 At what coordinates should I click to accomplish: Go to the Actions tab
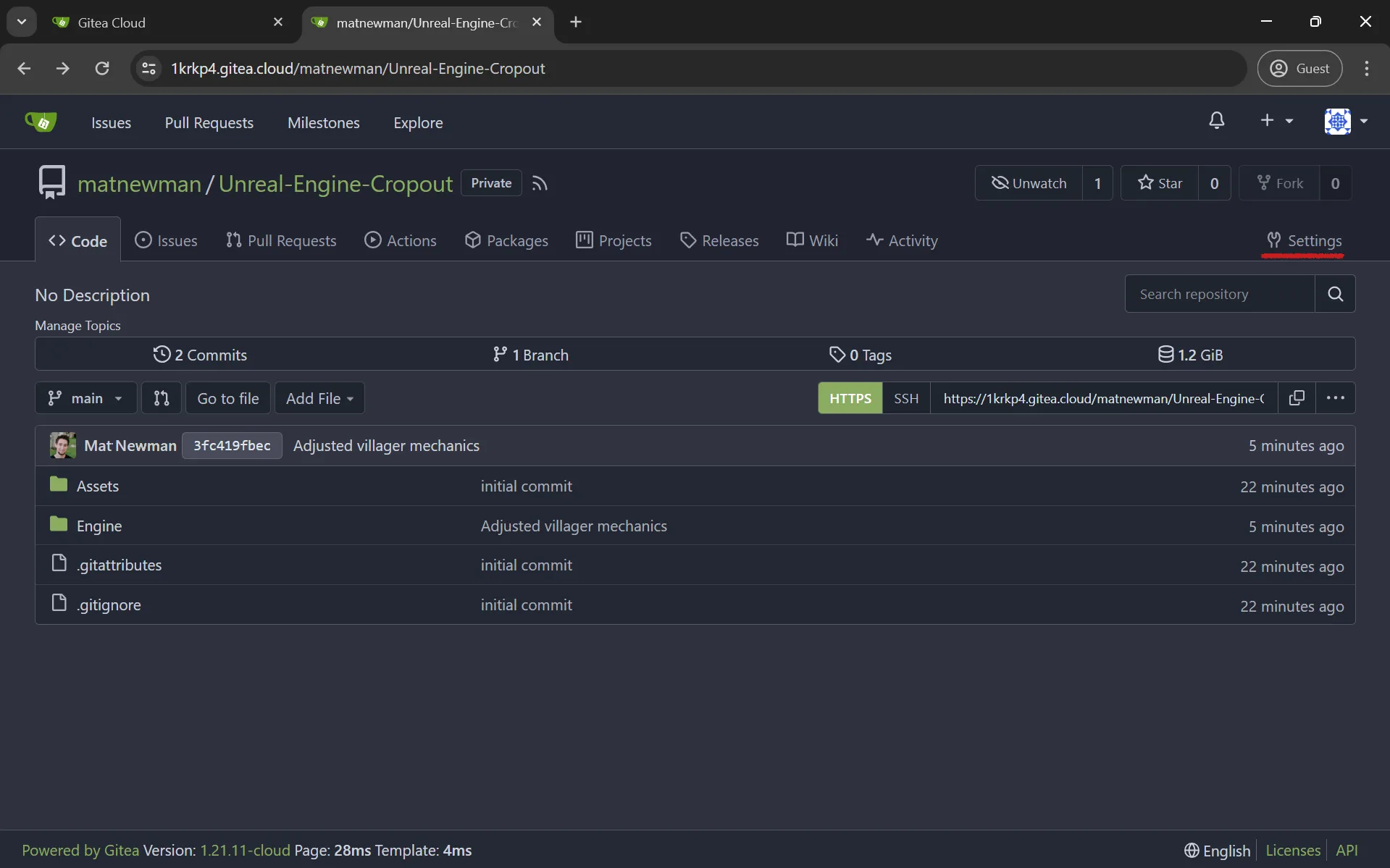401,240
